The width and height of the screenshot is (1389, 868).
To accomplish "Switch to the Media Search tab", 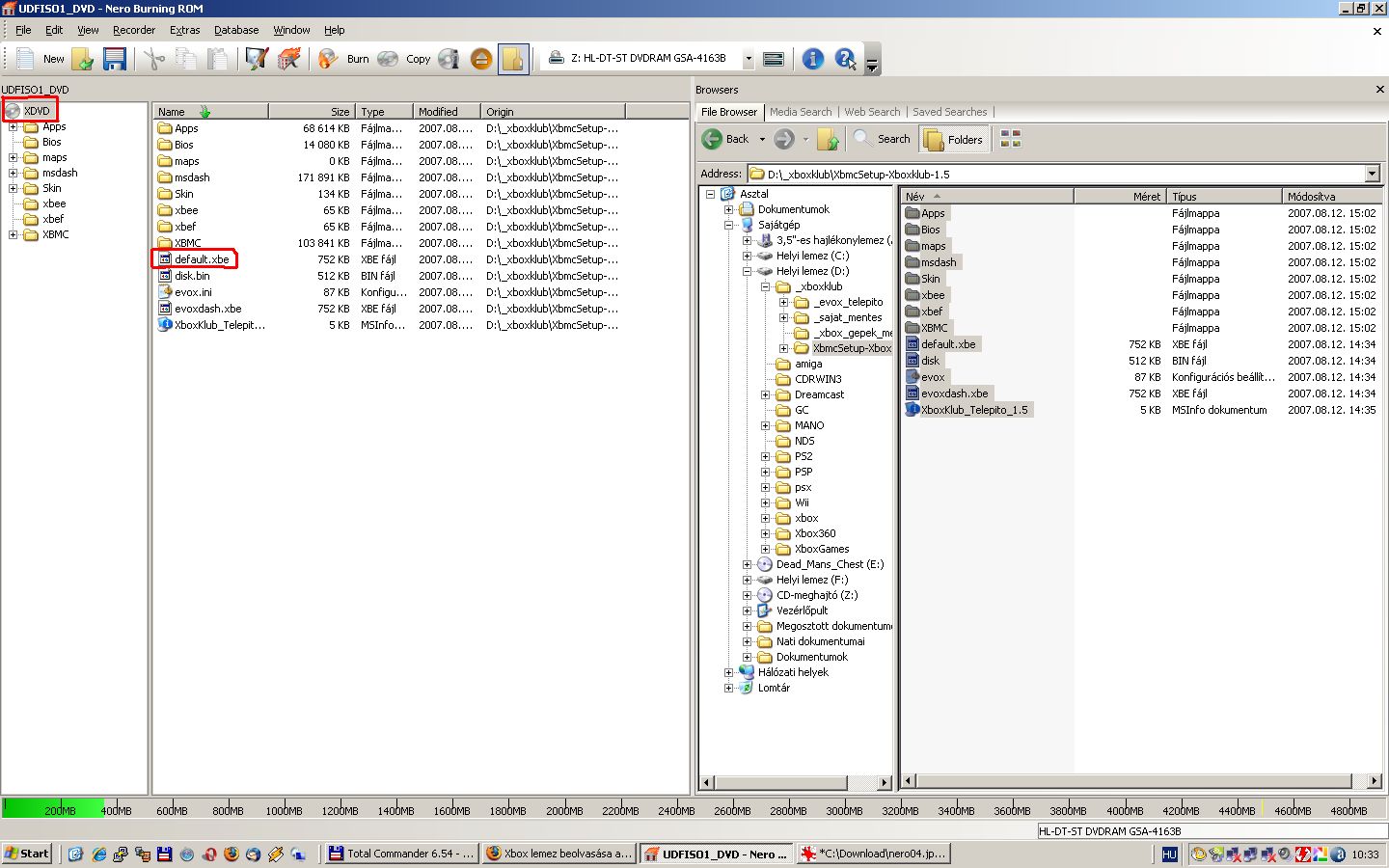I will 800,112.
